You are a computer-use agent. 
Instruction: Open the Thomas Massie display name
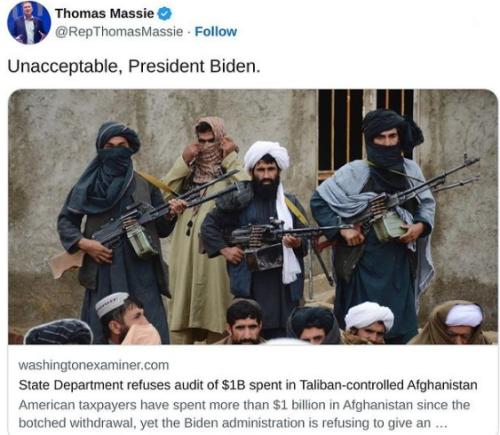pyautogui.click(x=104, y=14)
